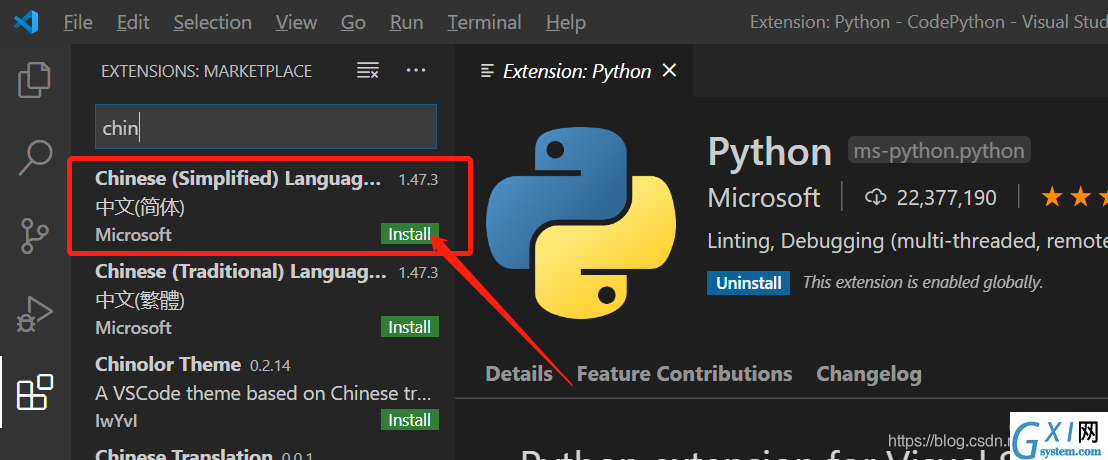Click the large Python logo
The height and width of the screenshot is (460, 1108).
pyautogui.click(x=581, y=225)
